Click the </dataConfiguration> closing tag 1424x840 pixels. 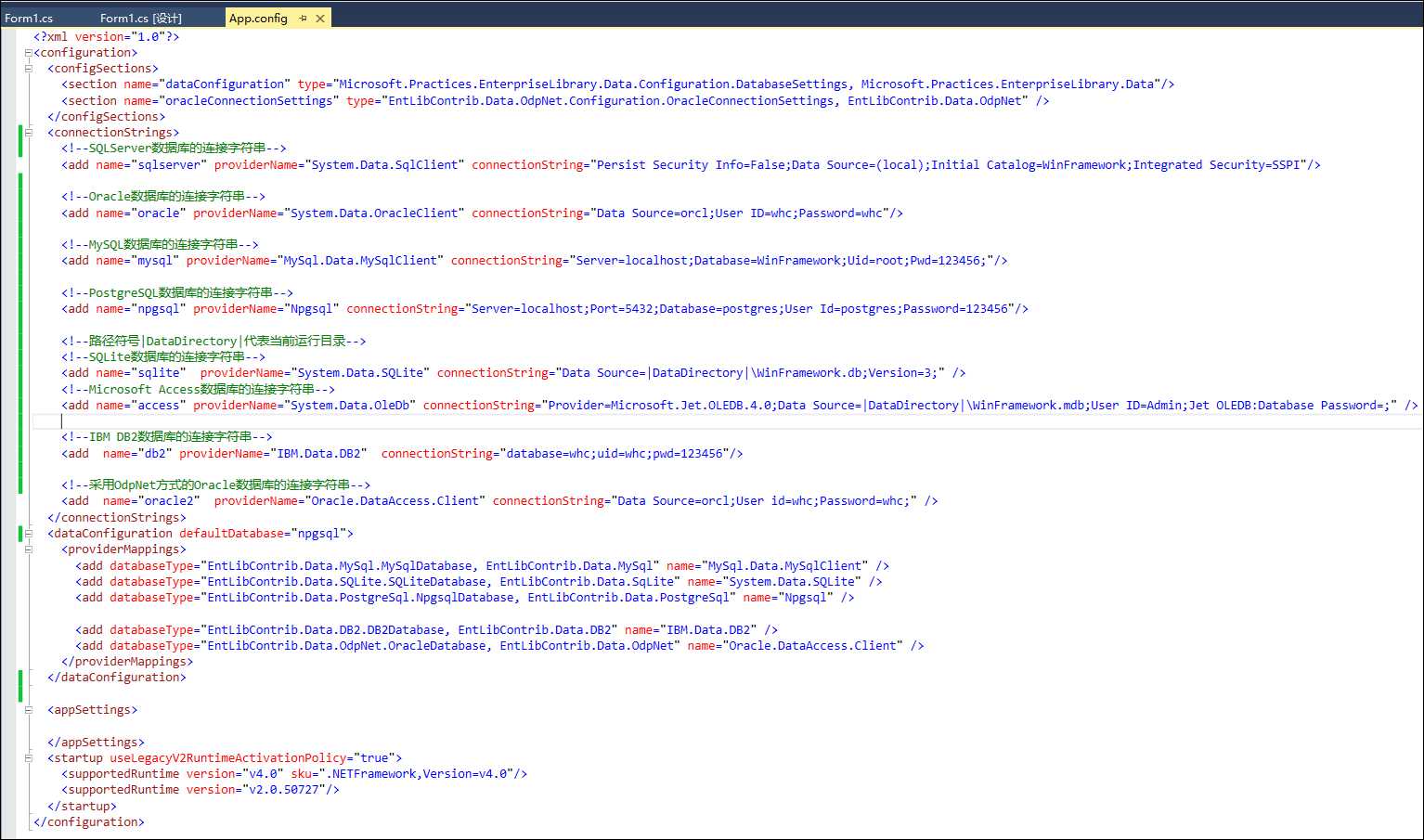(x=117, y=678)
